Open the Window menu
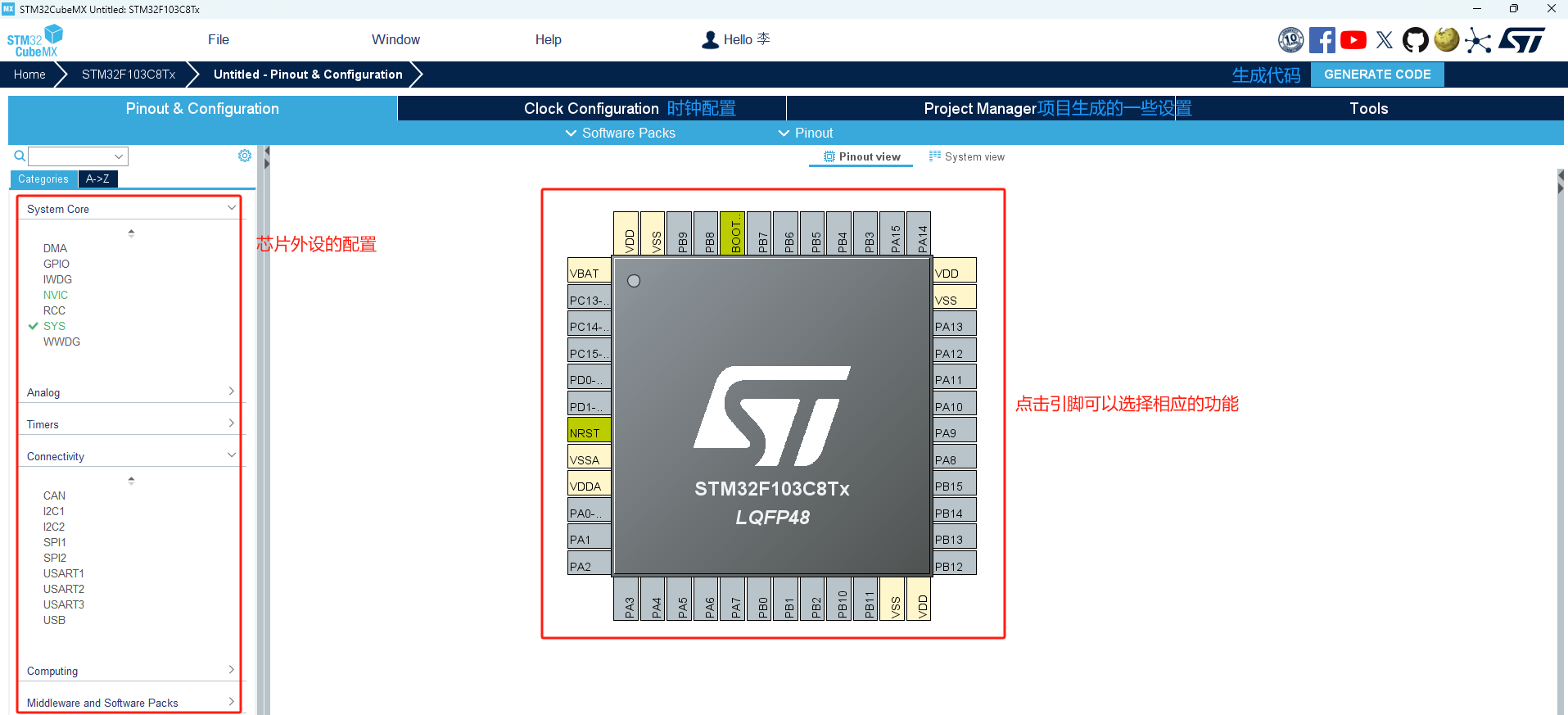 click(x=395, y=39)
